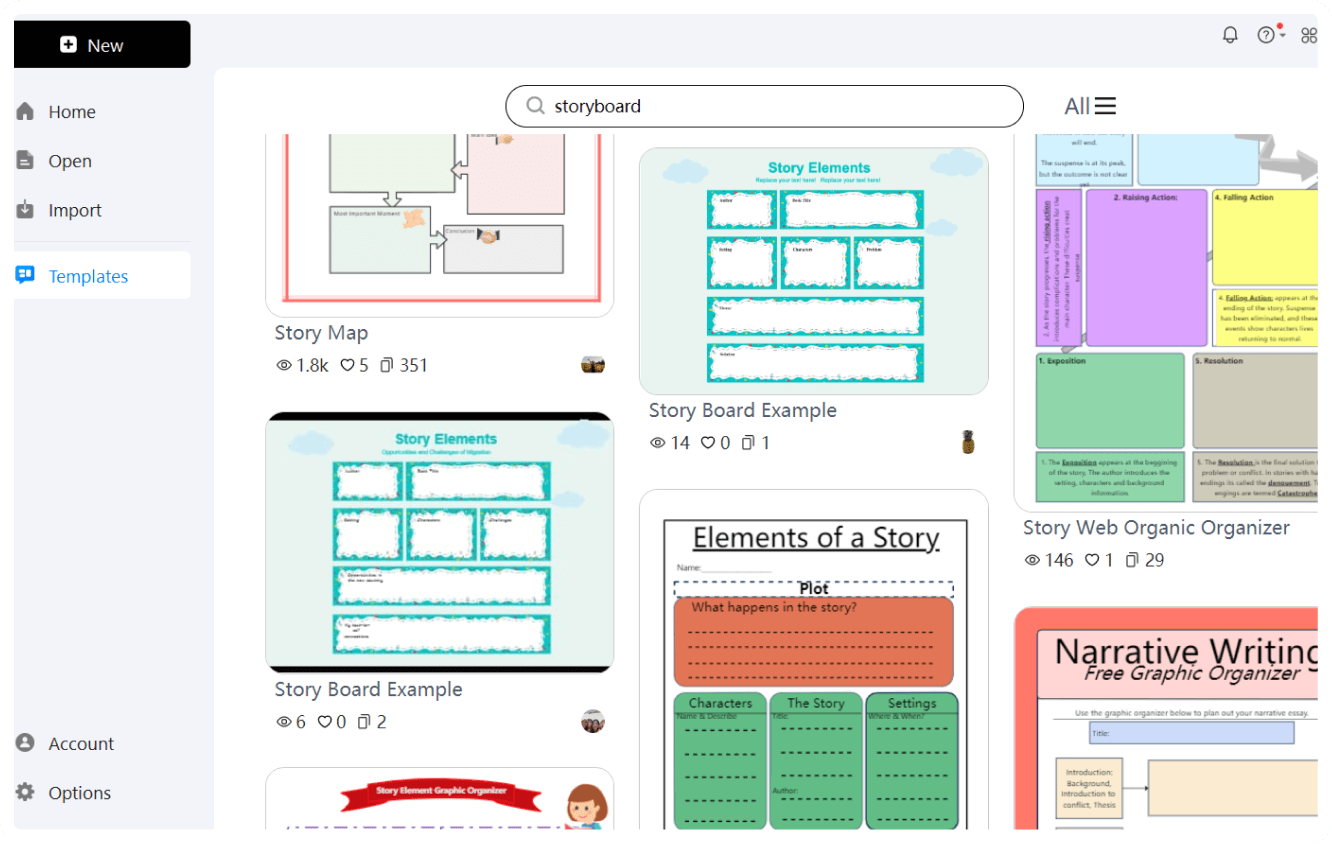Click the search magnifier icon
1332x844 pixels.
pos(535,106)
